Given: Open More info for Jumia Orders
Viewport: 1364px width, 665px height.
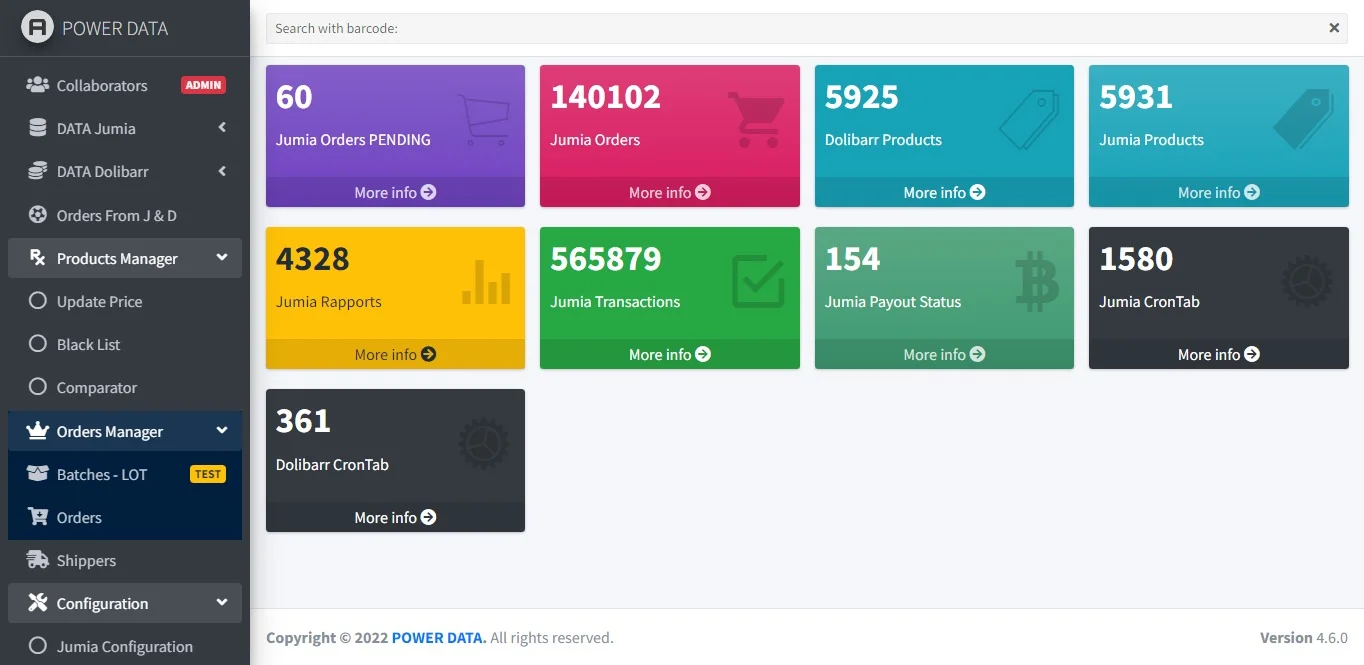Looking at the screenshot, I should [x=670, y=192].
